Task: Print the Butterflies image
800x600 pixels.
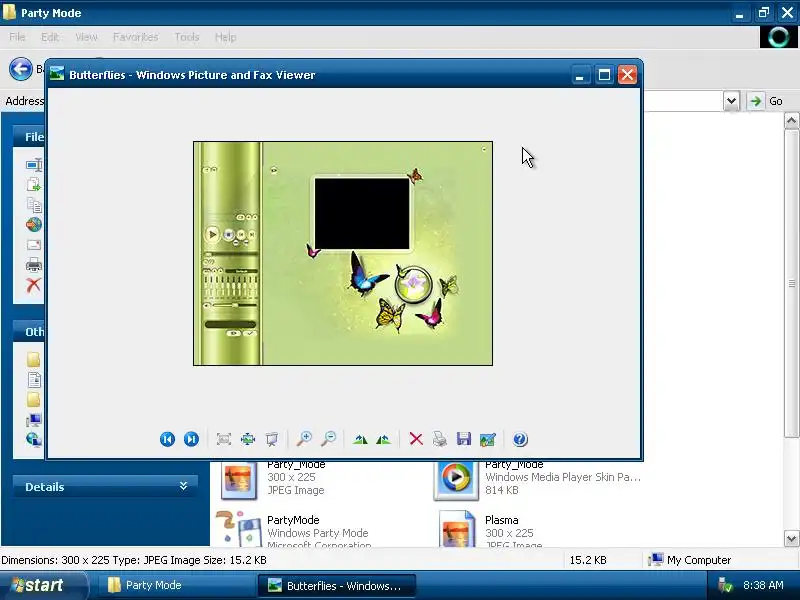Action: (x=440, y=439)
